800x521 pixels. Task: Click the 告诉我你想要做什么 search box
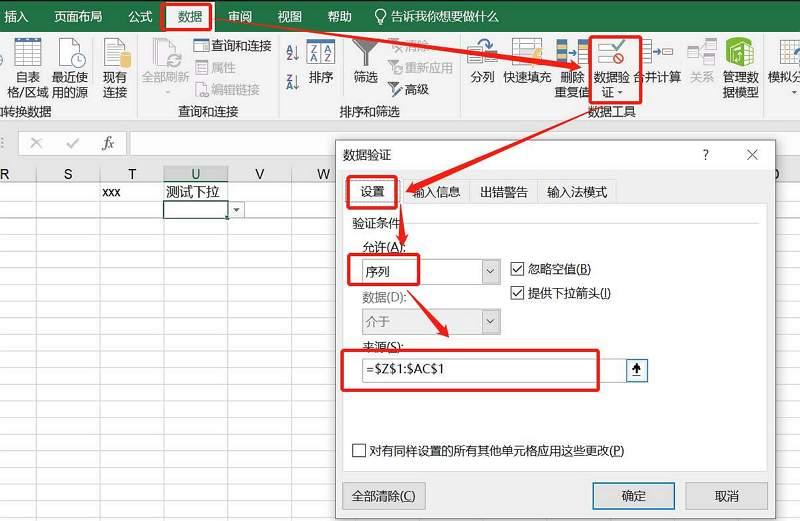click(437, 16)
